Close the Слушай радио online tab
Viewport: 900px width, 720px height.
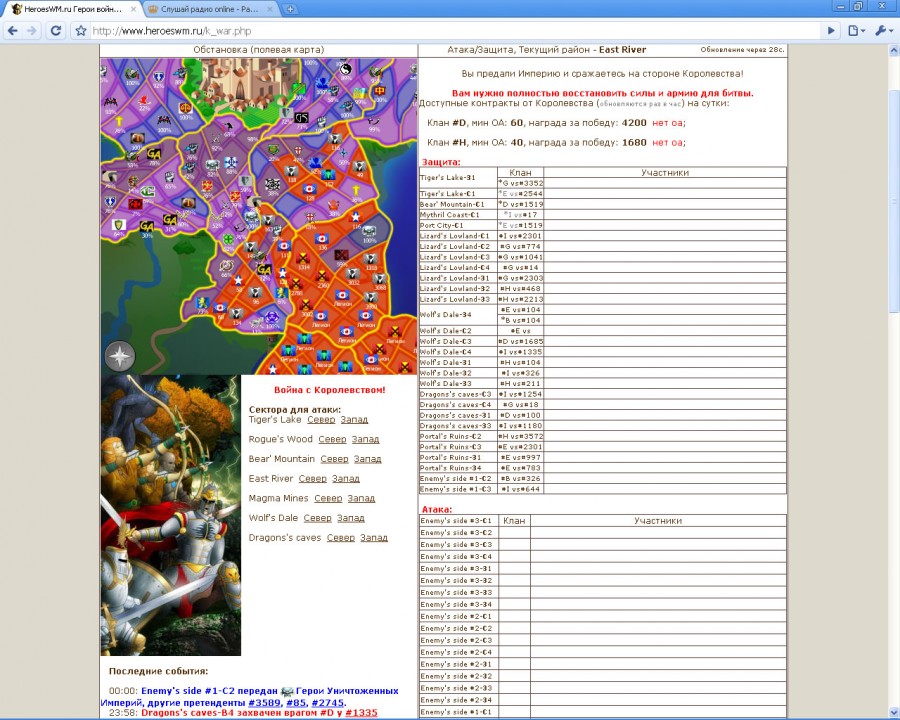click(x=270, y=9)
